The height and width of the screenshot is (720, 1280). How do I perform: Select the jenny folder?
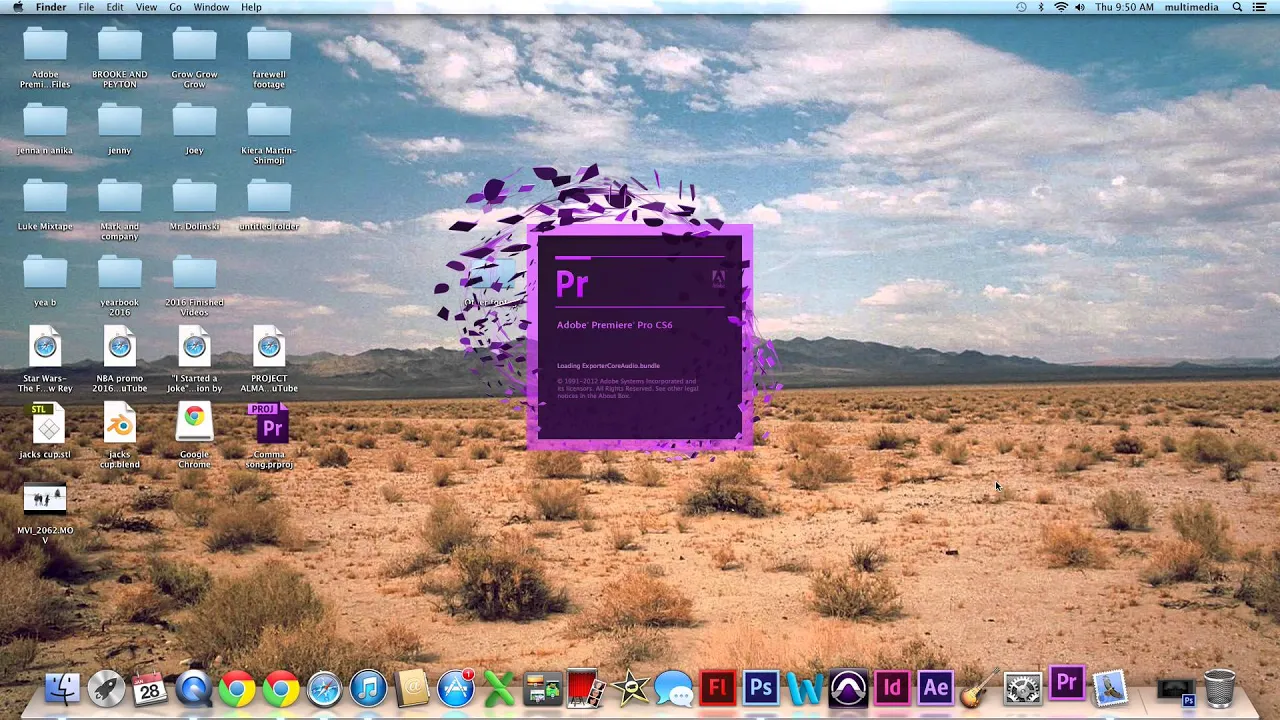click(x=120, y=129)
